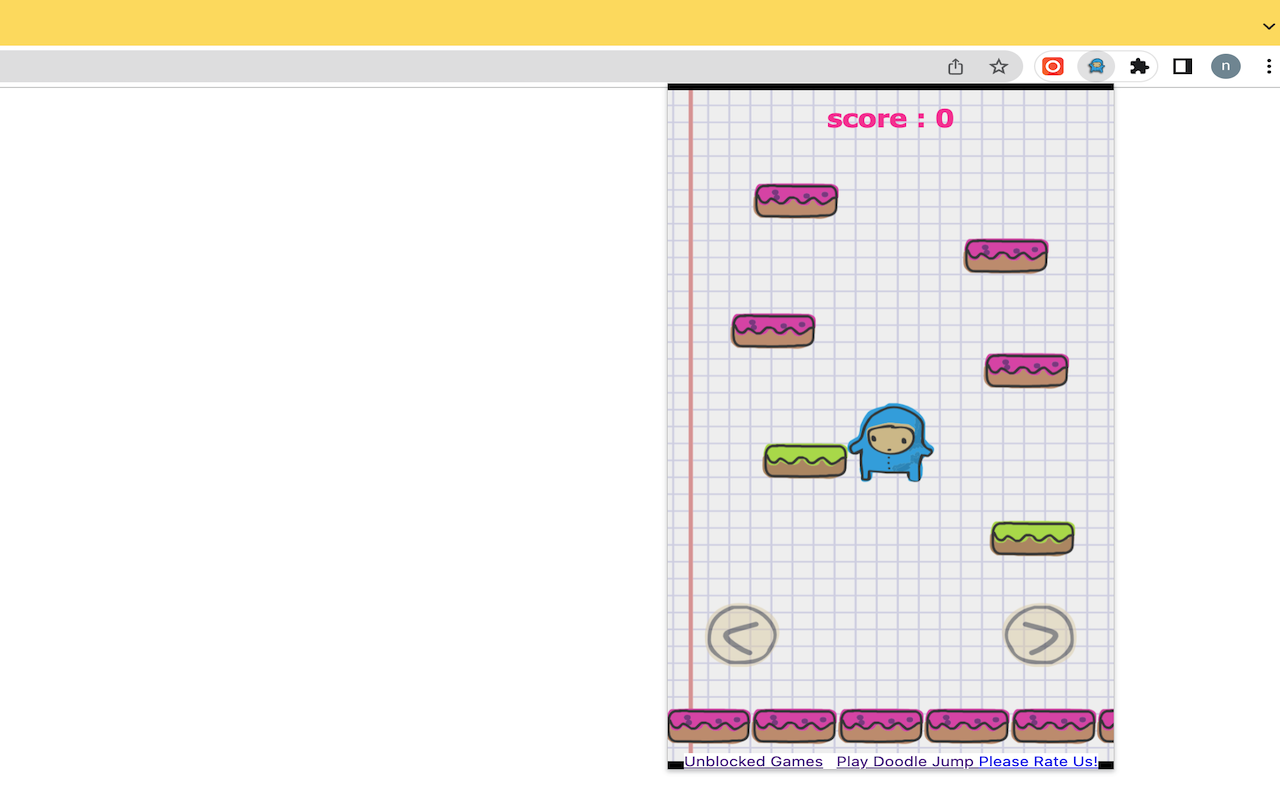This screenshot has width=1280, height=800.
Task: Click the red circle extension icon
Action: pos(1053,66)
